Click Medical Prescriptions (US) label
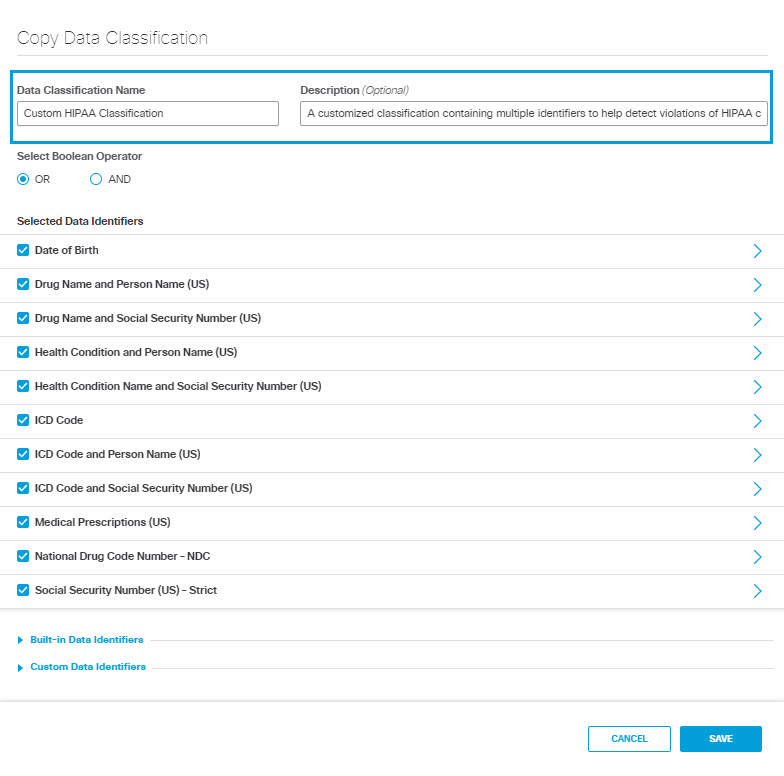This screenshot has width=784, height=776. tap(102, 522)
